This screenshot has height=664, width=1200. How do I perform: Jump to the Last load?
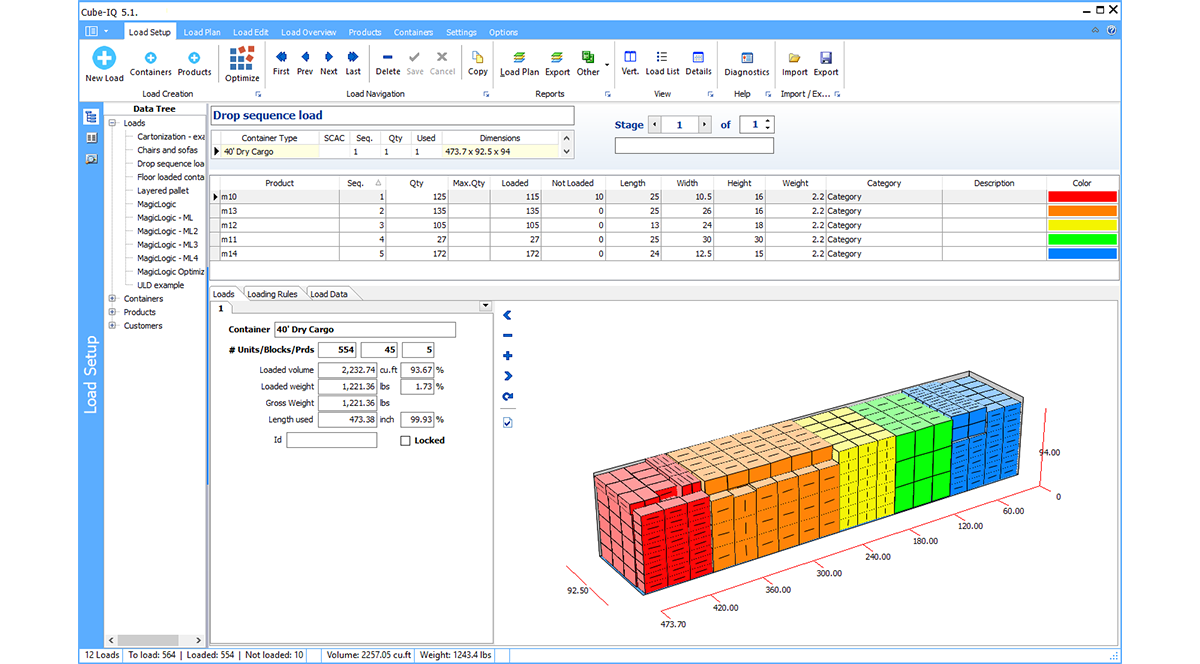(x=353, y=64)
